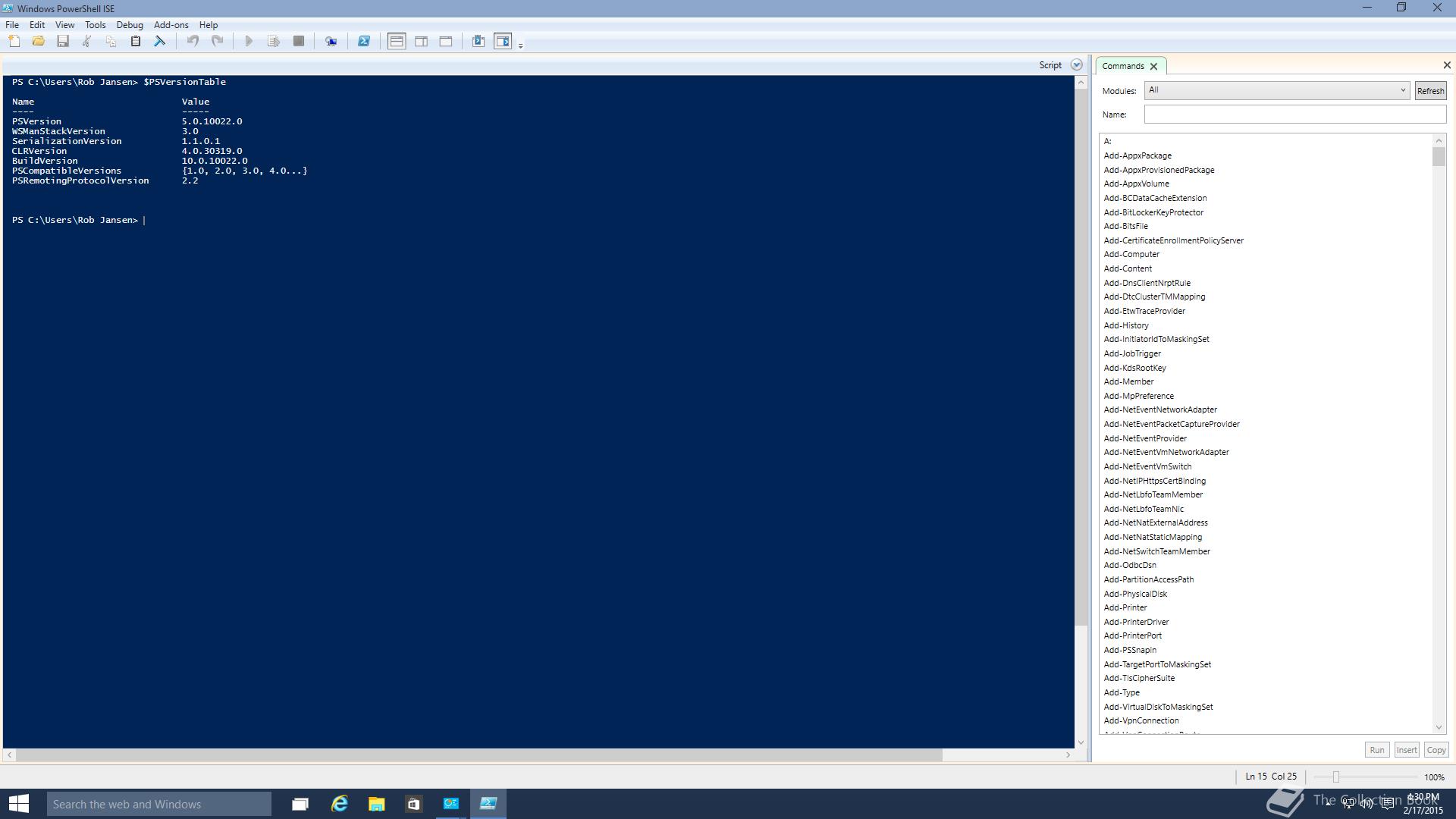The width and height of the screenshot is (1456, 819).
Task: Show script pane on right layout icon
Action: click(422, 42)
